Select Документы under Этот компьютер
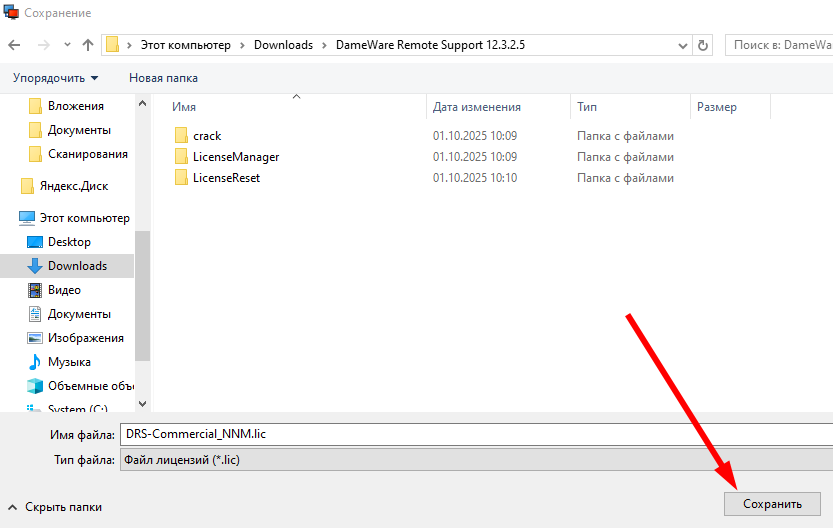This screenshot has width=833, height=528. [x=79, y=314]
